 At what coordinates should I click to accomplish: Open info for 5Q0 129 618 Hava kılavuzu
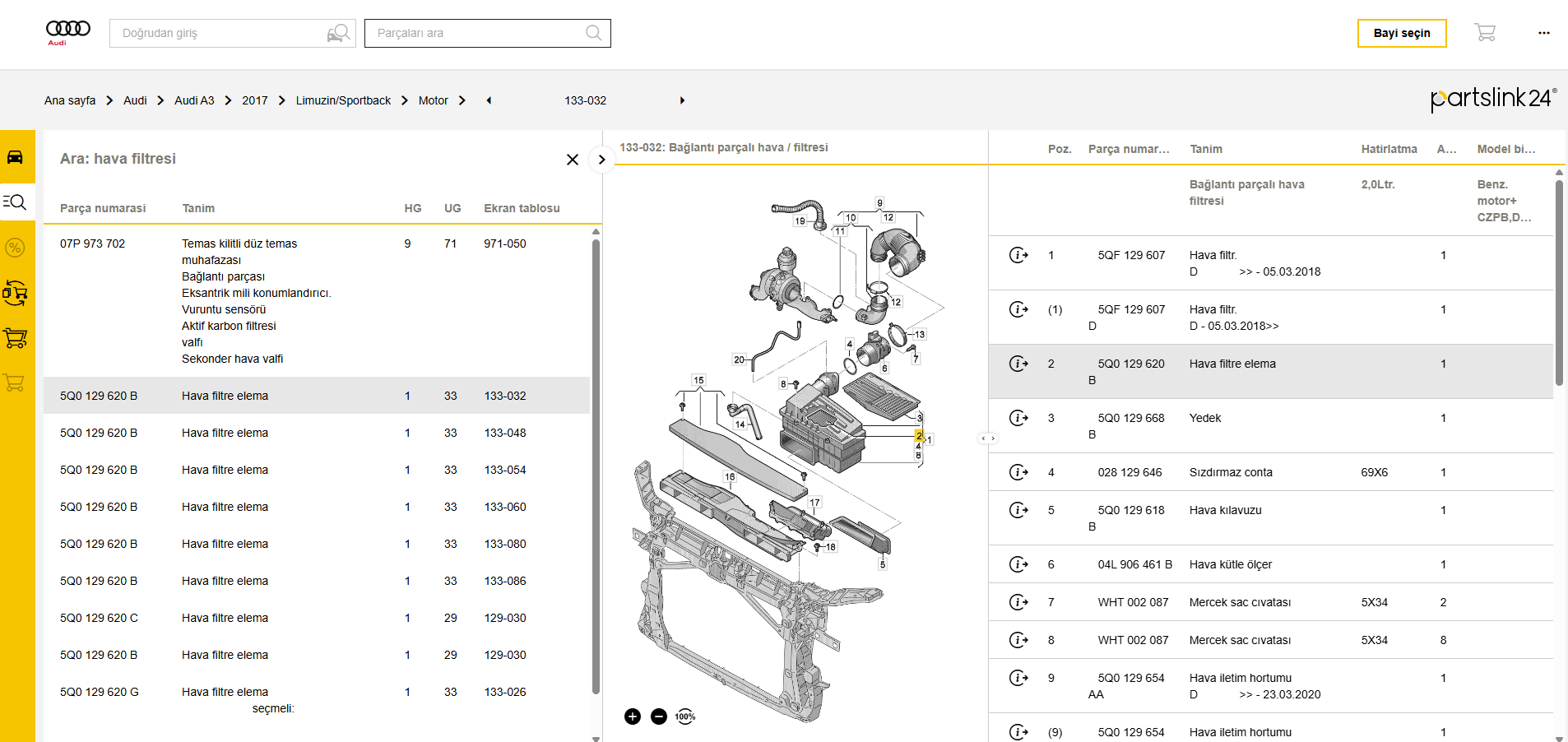pos(1018,510)
